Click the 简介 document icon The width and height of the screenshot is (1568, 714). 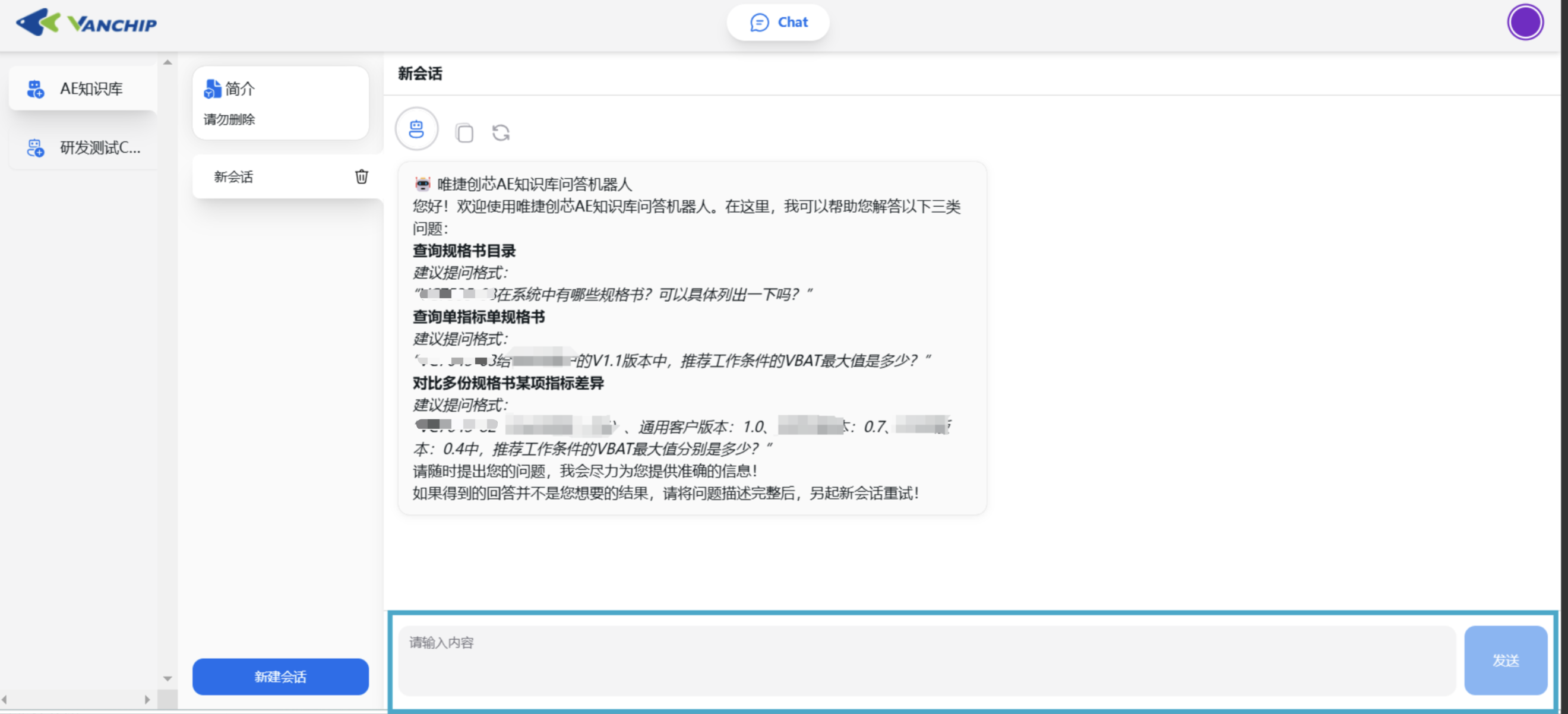point(212,89)
